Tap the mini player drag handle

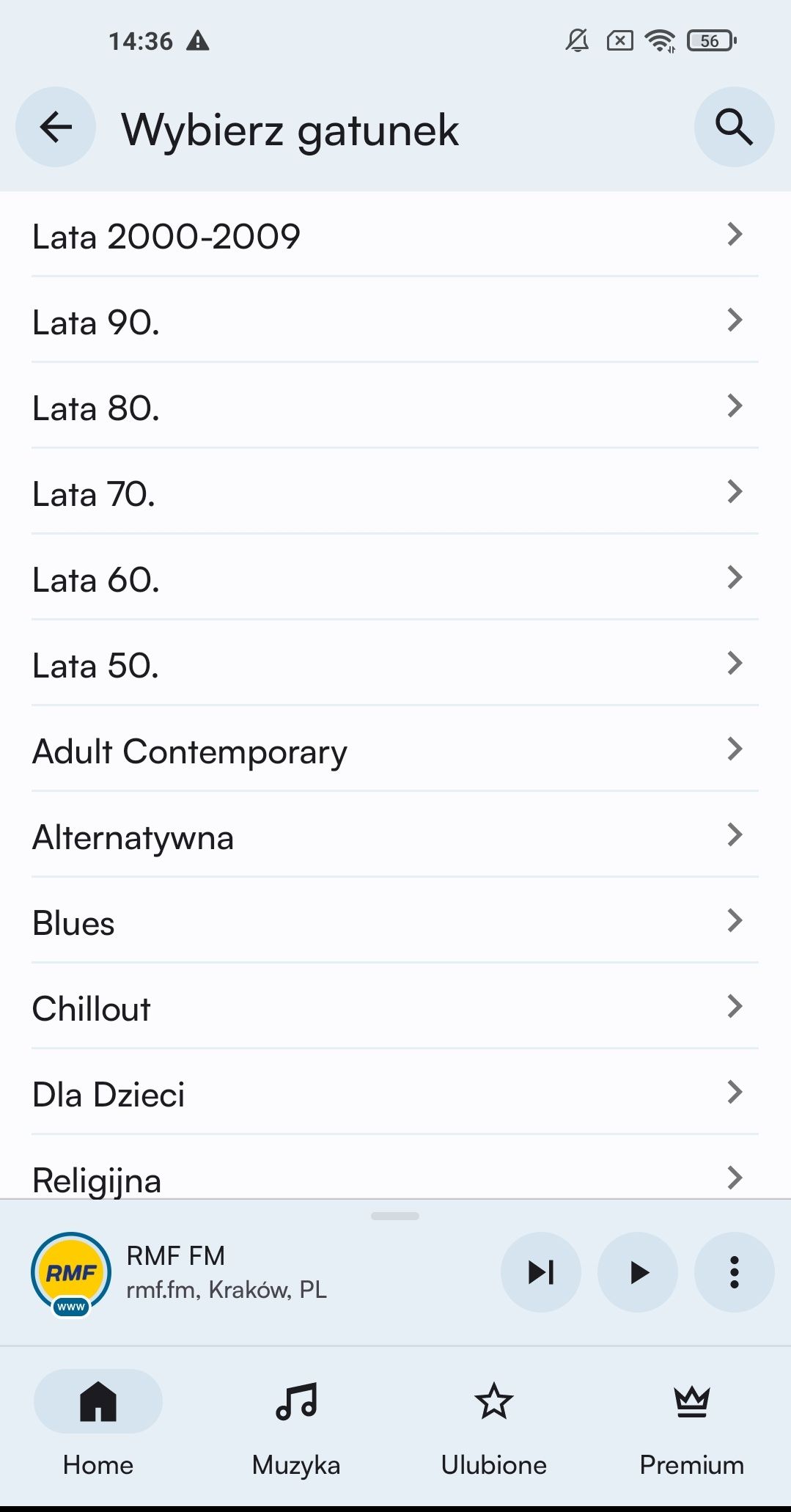(x=395, y=1216)
